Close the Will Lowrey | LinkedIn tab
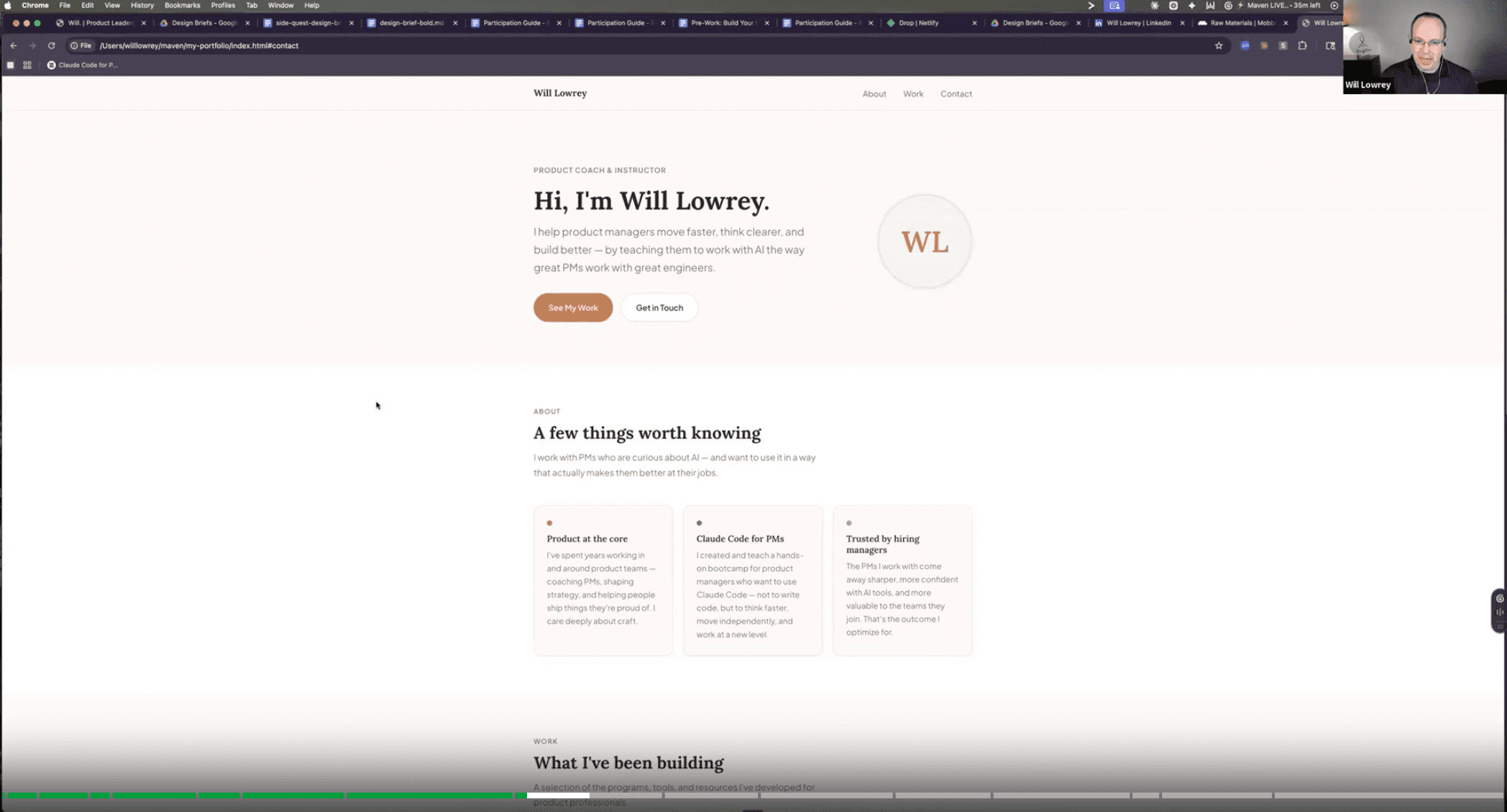 coord(1182,23)
